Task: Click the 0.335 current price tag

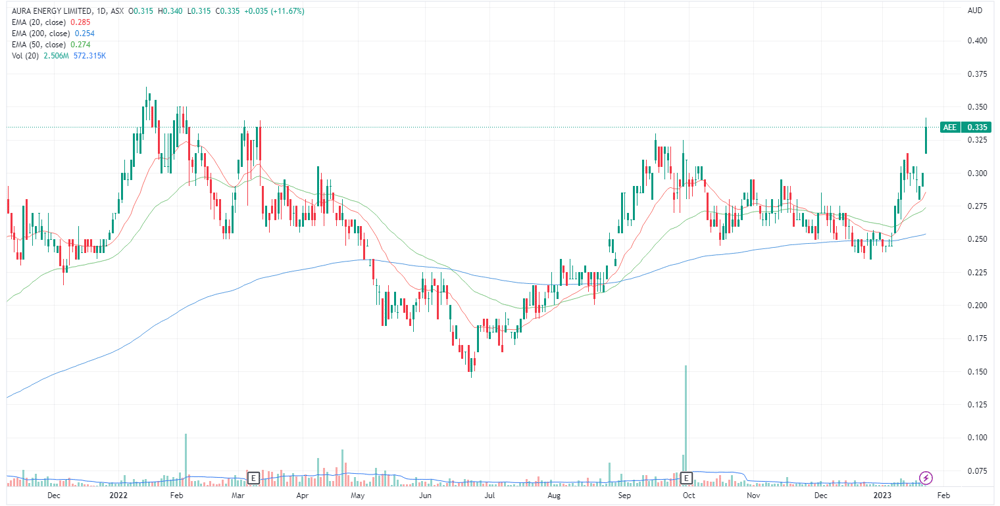Action: 976,127
